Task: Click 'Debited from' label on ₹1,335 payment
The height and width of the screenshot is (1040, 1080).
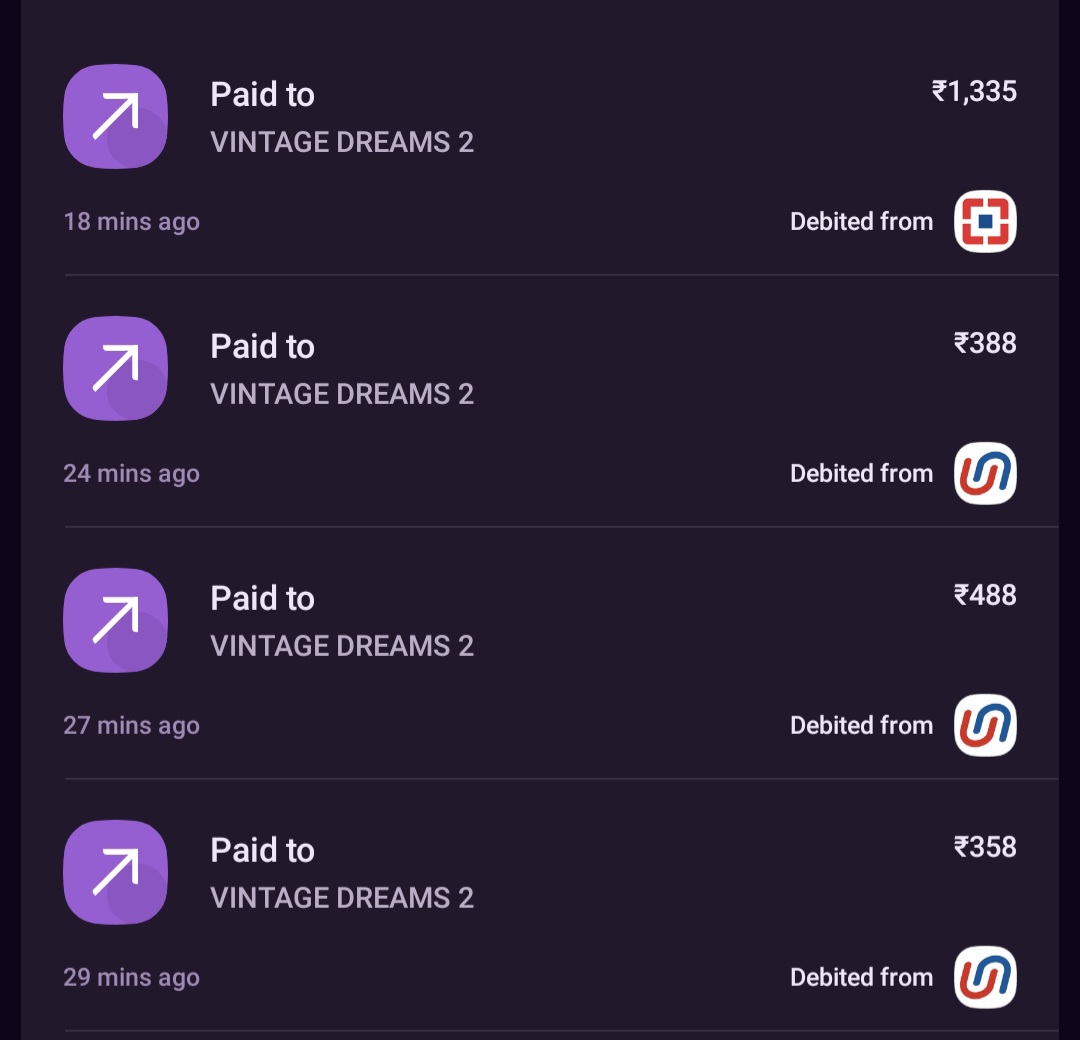Action: coord(861,221)
